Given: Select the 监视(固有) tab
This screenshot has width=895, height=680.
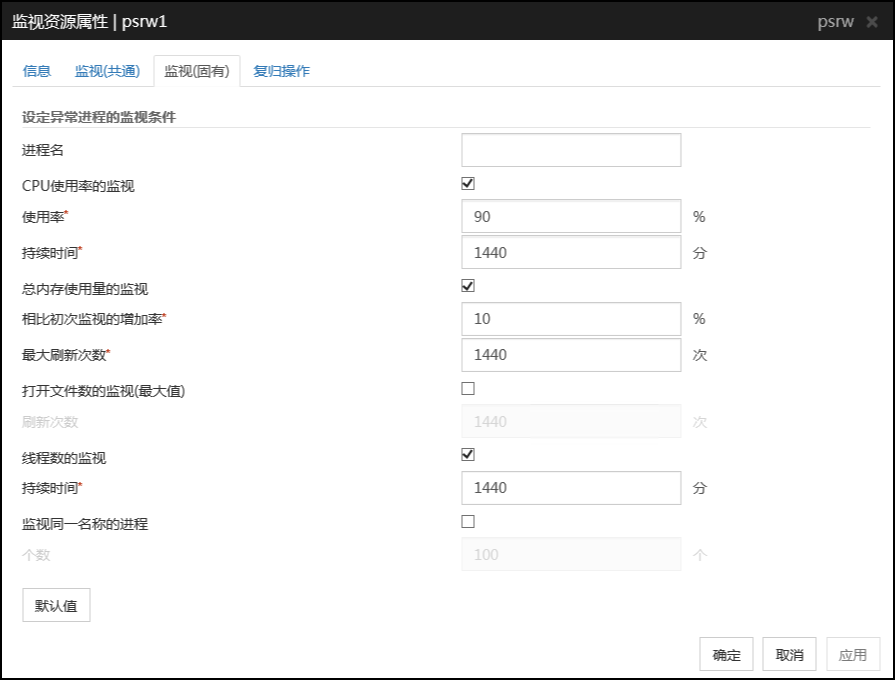Looking at the screenshot, I should [197, 71].
